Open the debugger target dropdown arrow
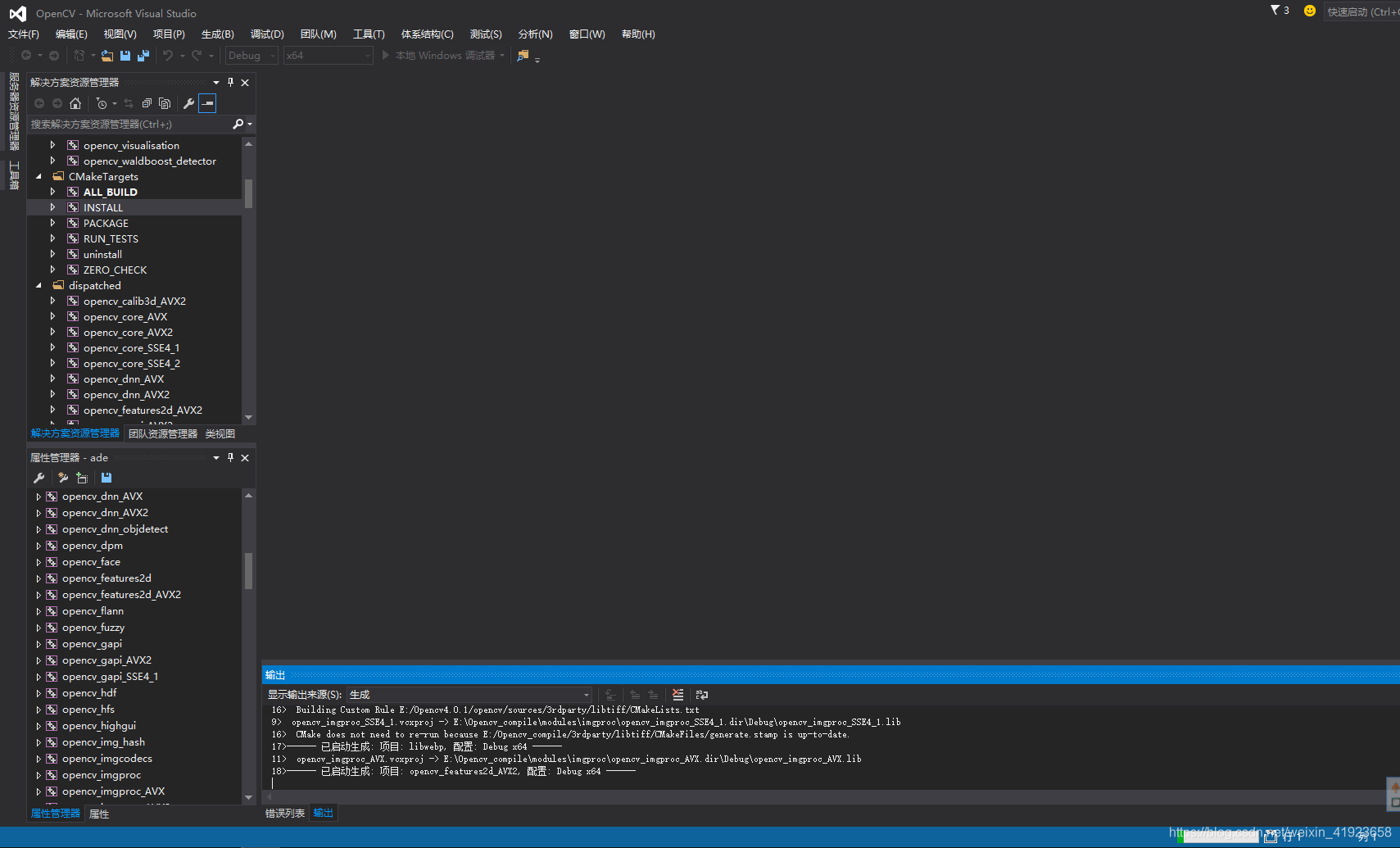 501,56
